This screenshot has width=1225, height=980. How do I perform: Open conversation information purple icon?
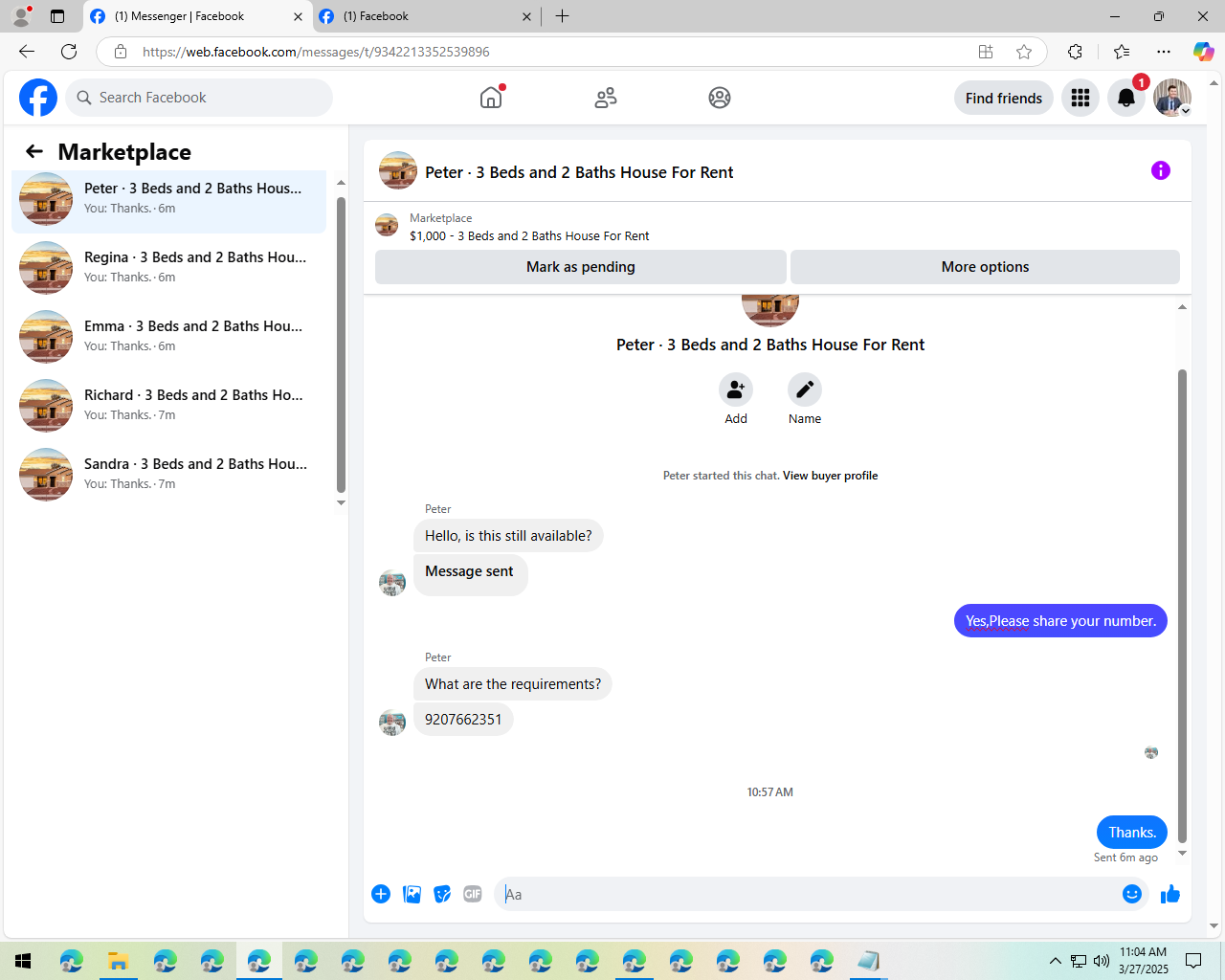point(1161,170)
